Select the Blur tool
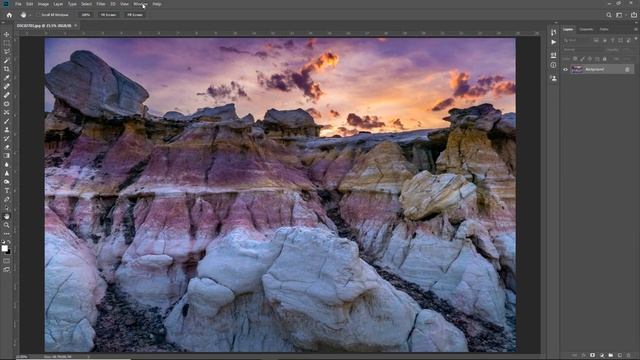This screenshot has width=640, height=360. coord(7,164)
